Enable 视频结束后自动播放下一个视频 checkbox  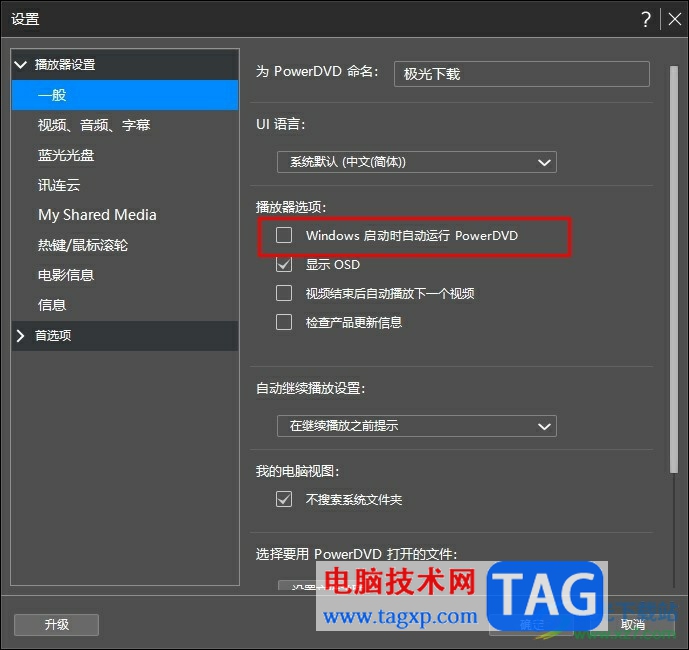click(284, 293)
